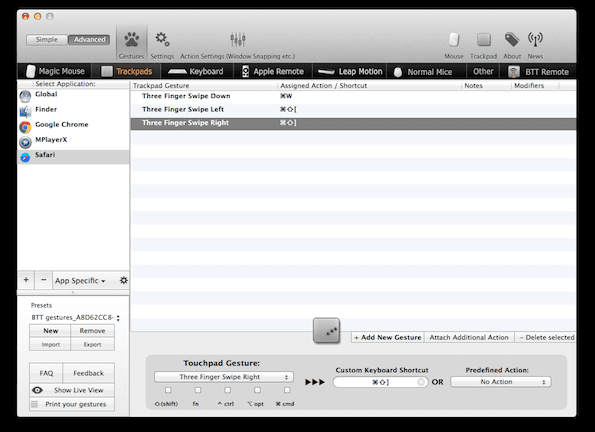595x432 pixels.
Task: Select Global in the application list
Action: (73, 96)
